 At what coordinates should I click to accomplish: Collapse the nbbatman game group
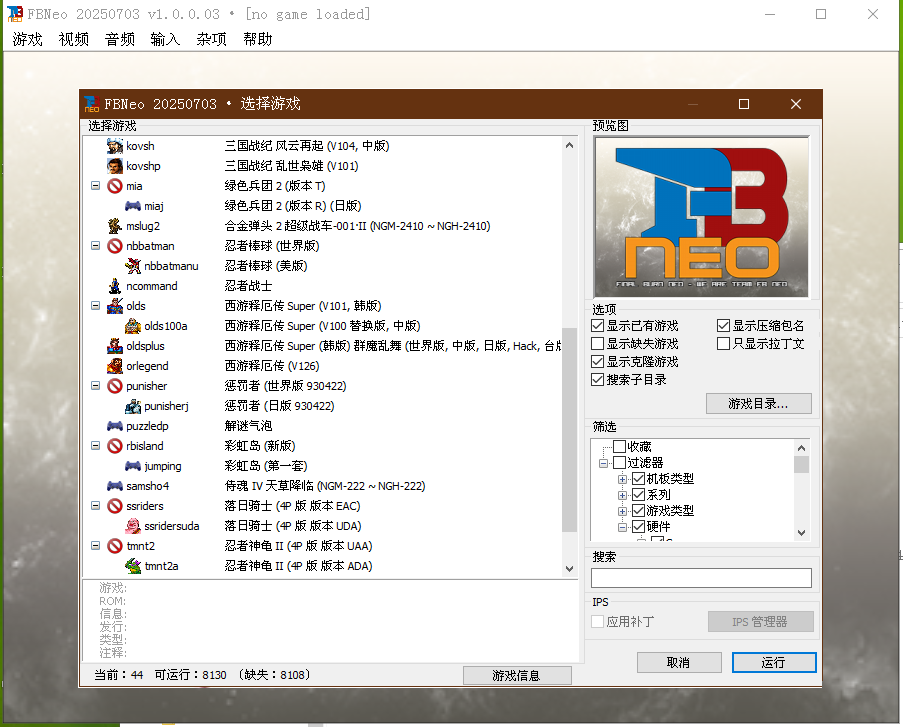(x=96, y=245)
